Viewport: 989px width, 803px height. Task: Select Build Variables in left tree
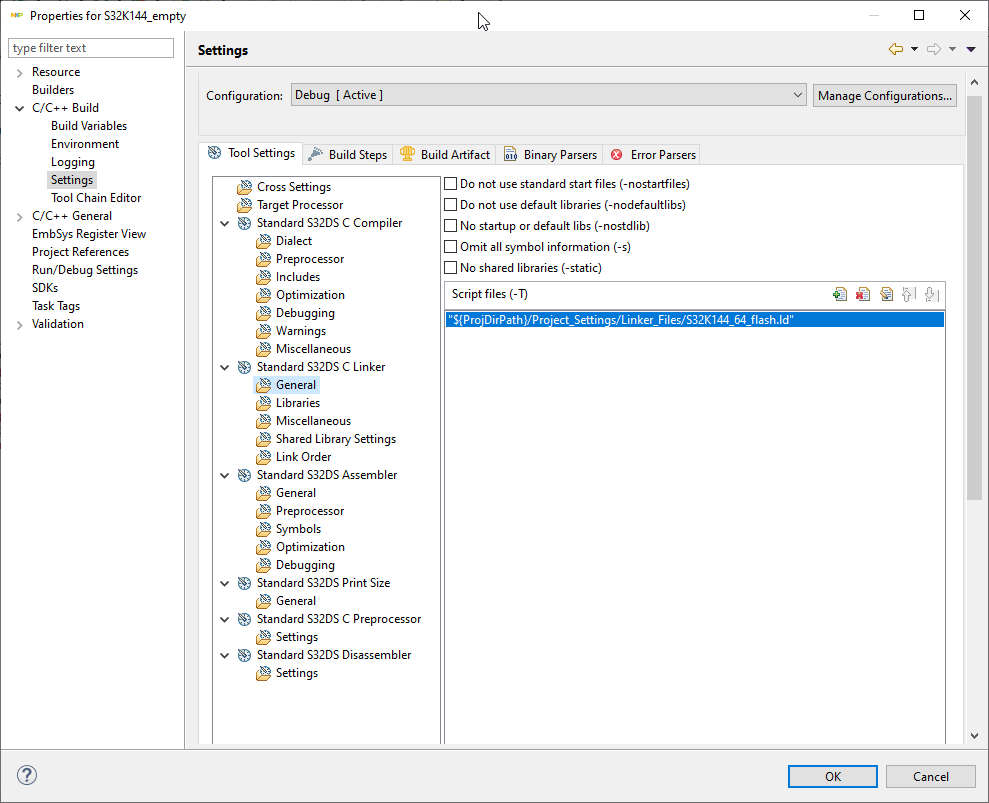[89, 126]
